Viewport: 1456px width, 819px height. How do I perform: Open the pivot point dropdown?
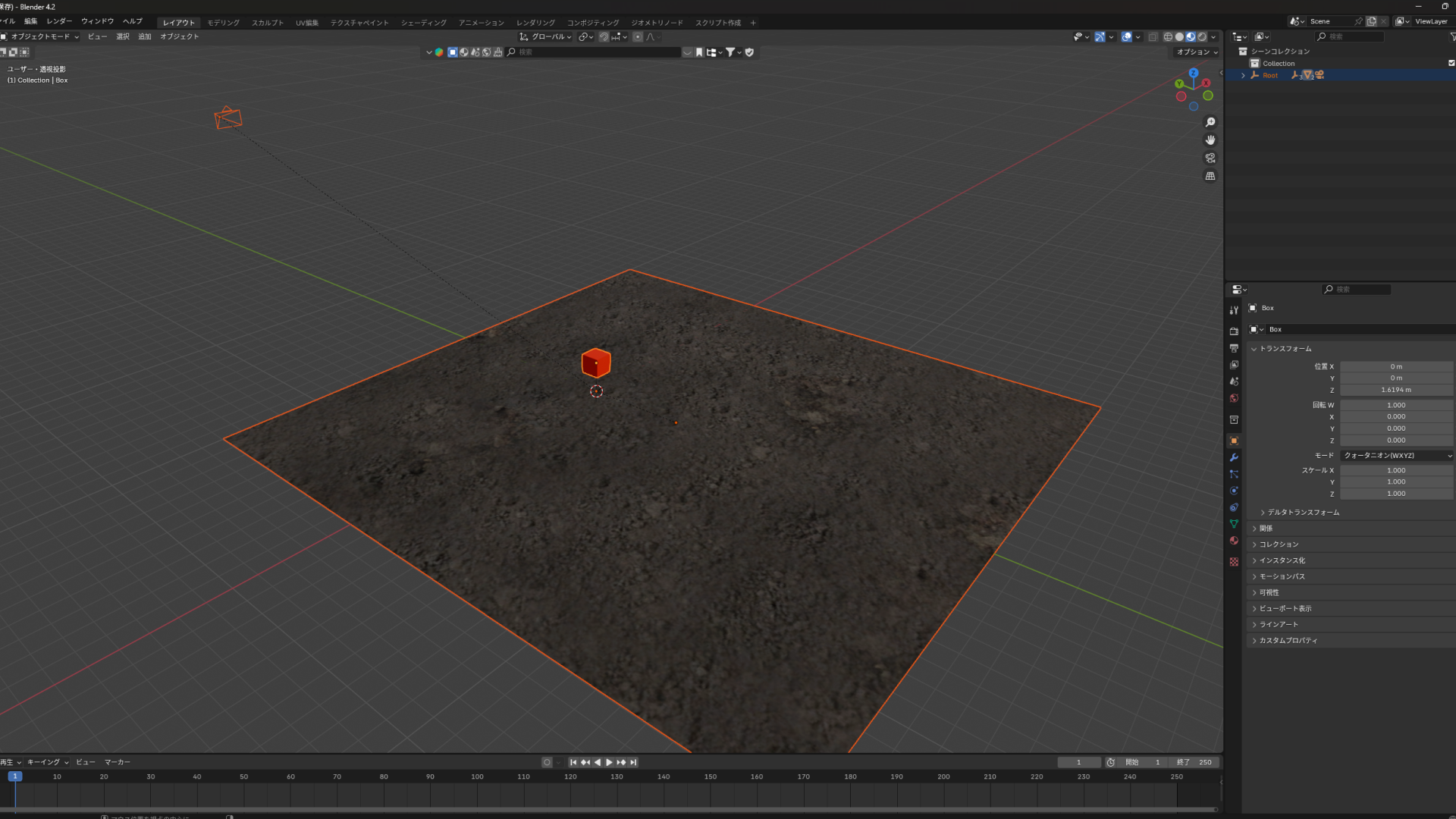(x=585, y=36)
